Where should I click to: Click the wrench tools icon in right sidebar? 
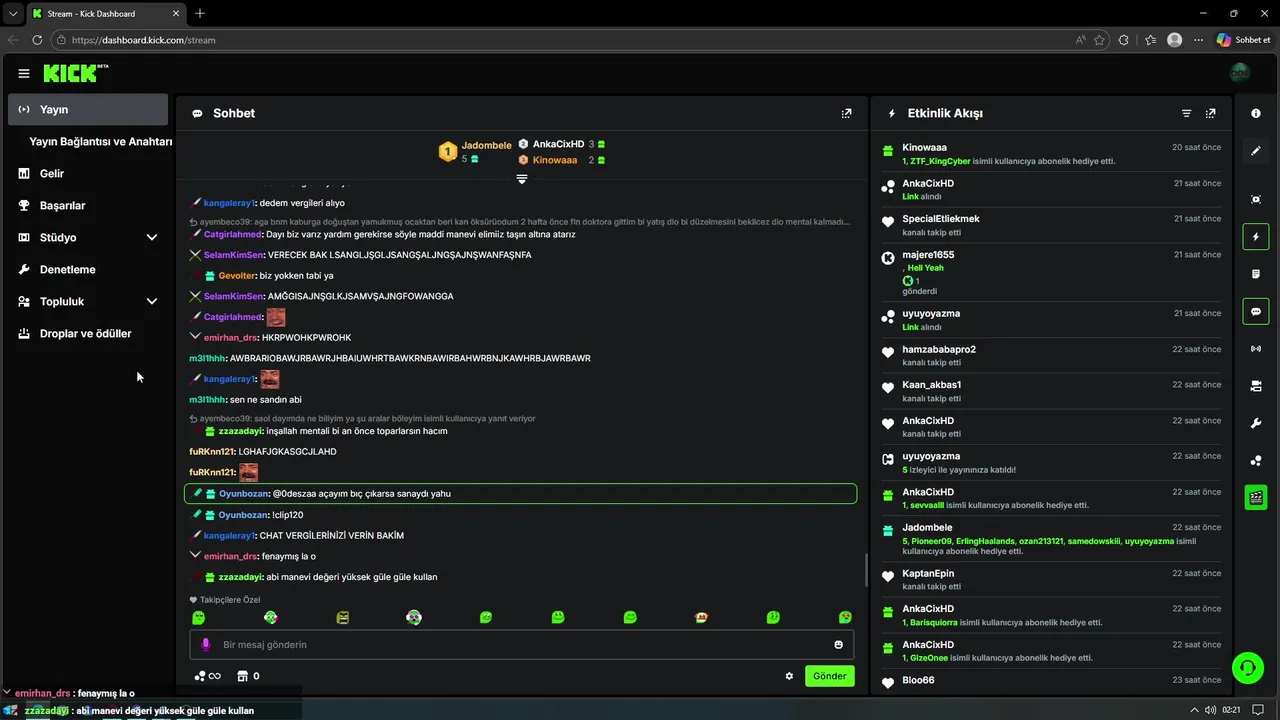(x=1256, y=423)
